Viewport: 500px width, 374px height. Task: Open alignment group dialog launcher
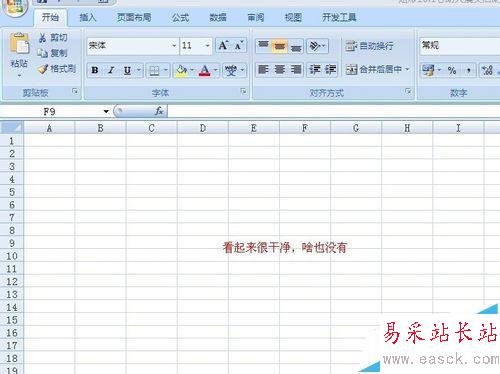pyautogui.click(x=408, y=91)
